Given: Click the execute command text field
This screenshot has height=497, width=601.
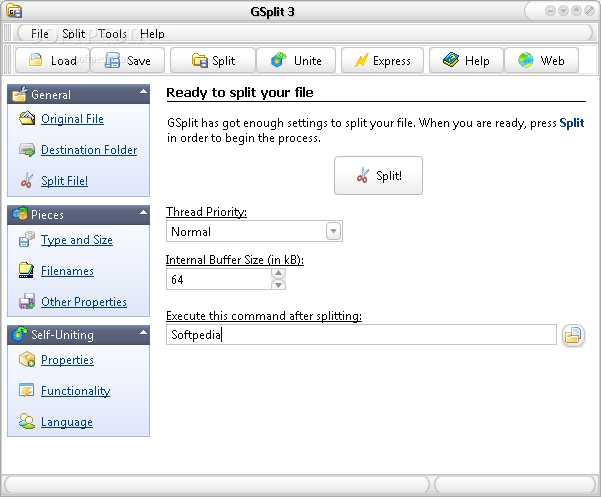Looking at the screenshot, I should [x=361, y=335].
